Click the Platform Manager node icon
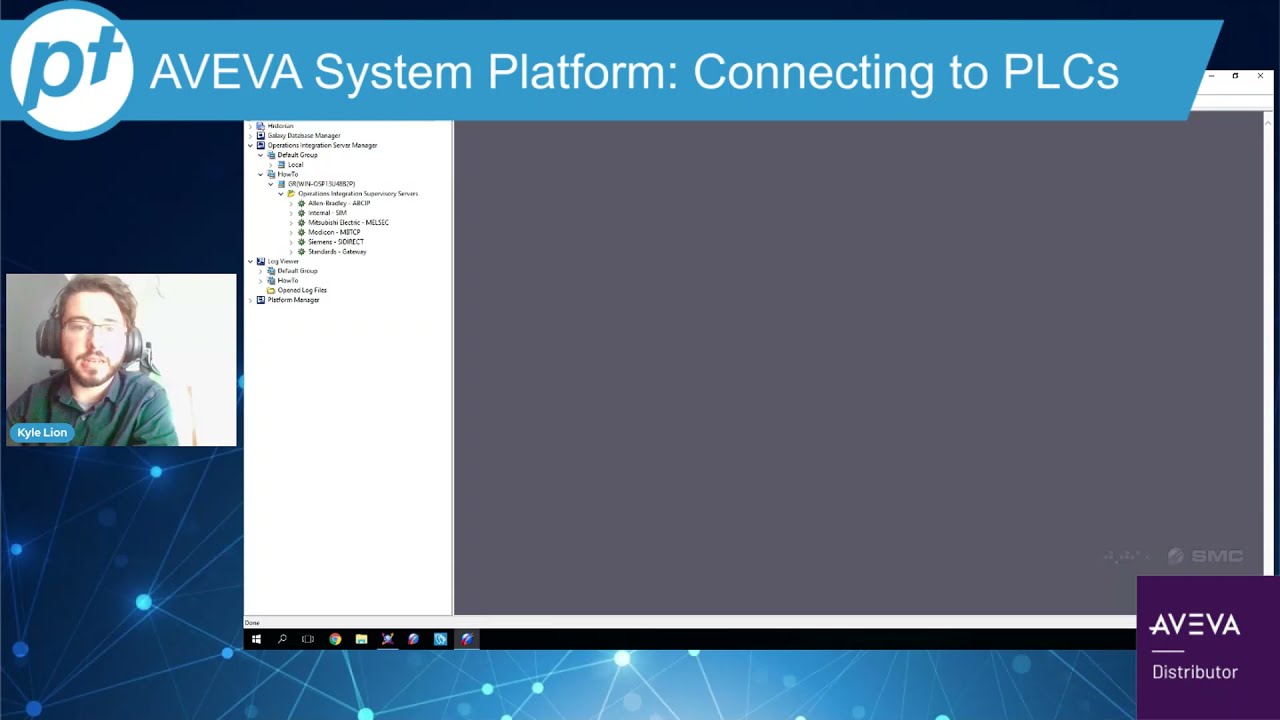 261,300
